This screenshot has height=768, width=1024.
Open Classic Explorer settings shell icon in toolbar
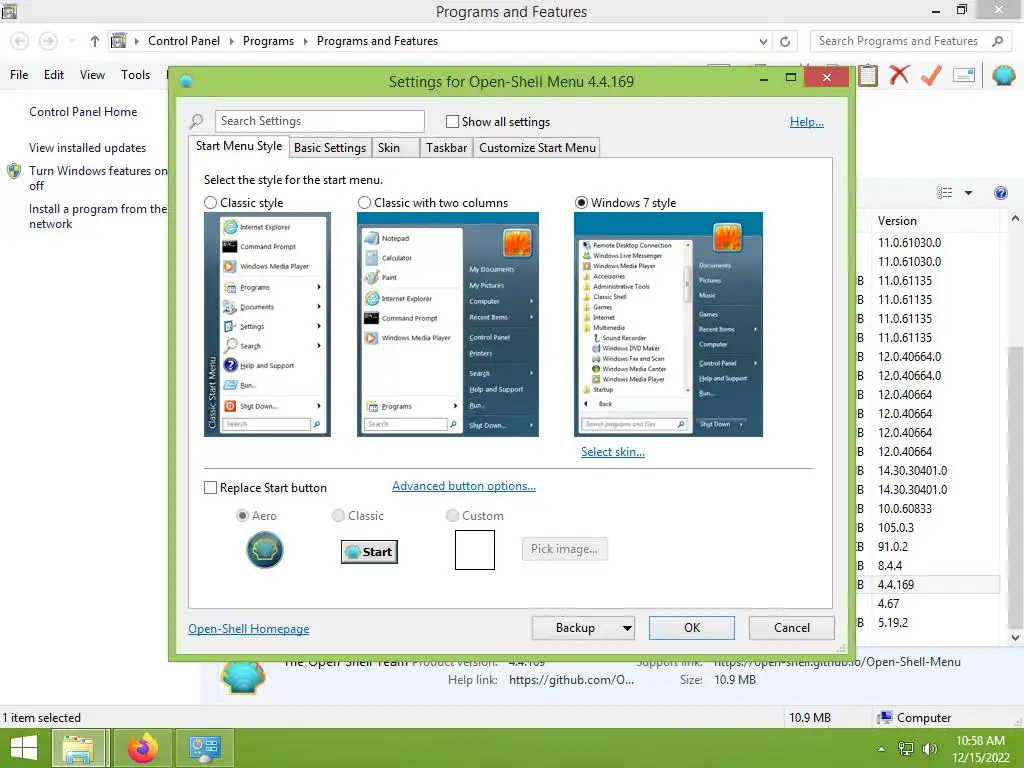click(x=1004, y=75)
